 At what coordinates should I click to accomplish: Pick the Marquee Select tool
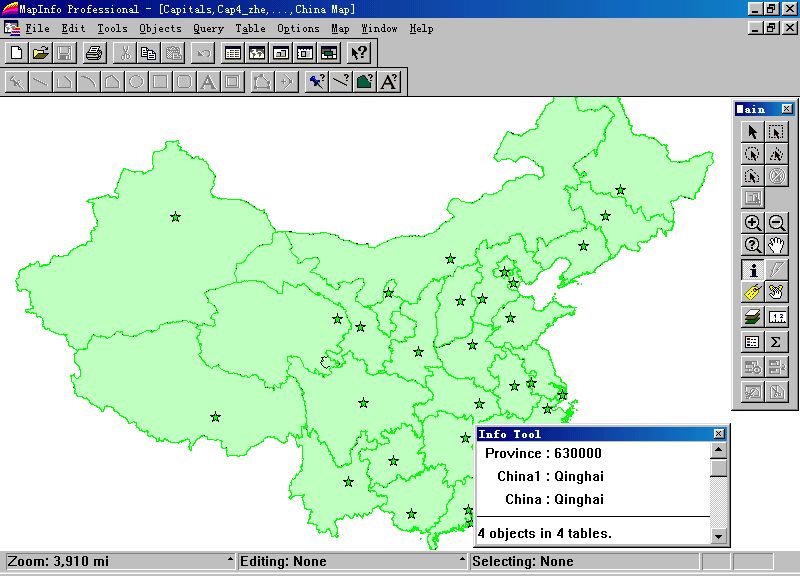pyautogui.click(x=777, y=131)
